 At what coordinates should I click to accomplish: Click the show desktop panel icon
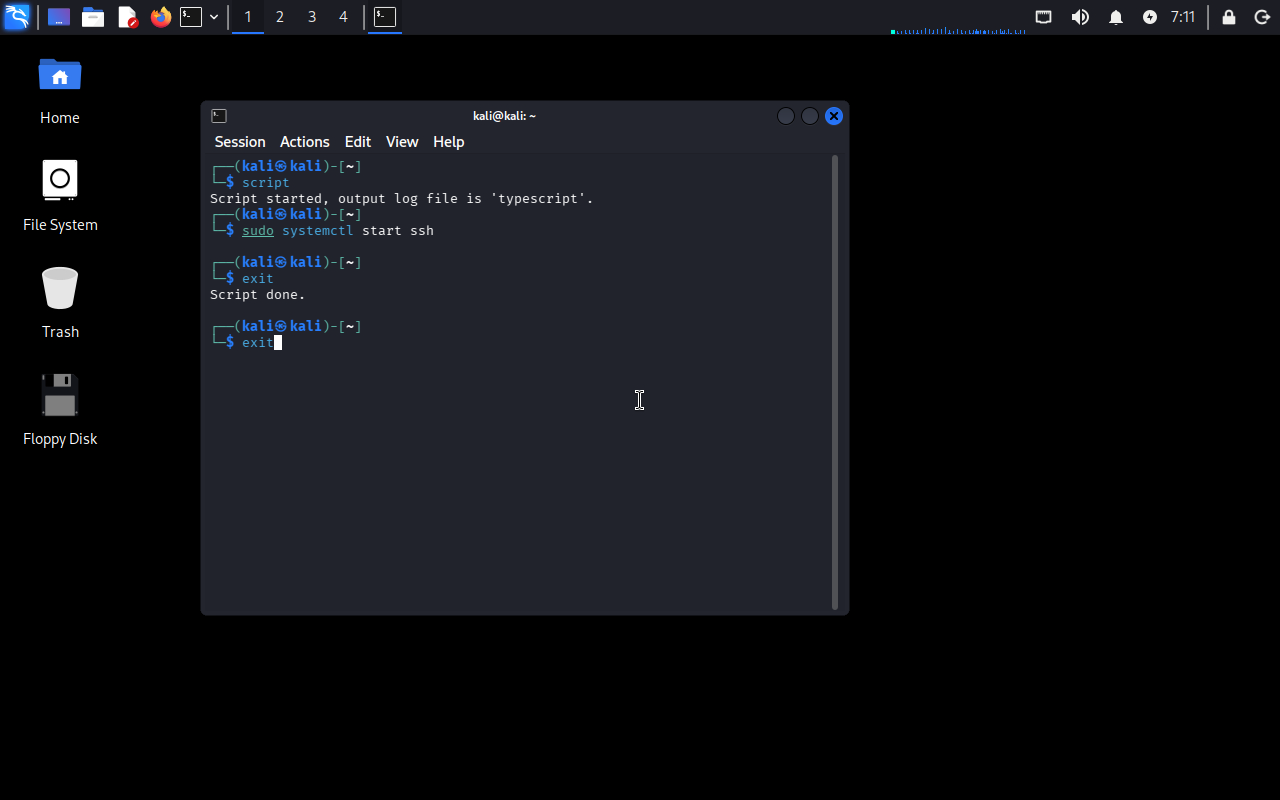point(59,17)
